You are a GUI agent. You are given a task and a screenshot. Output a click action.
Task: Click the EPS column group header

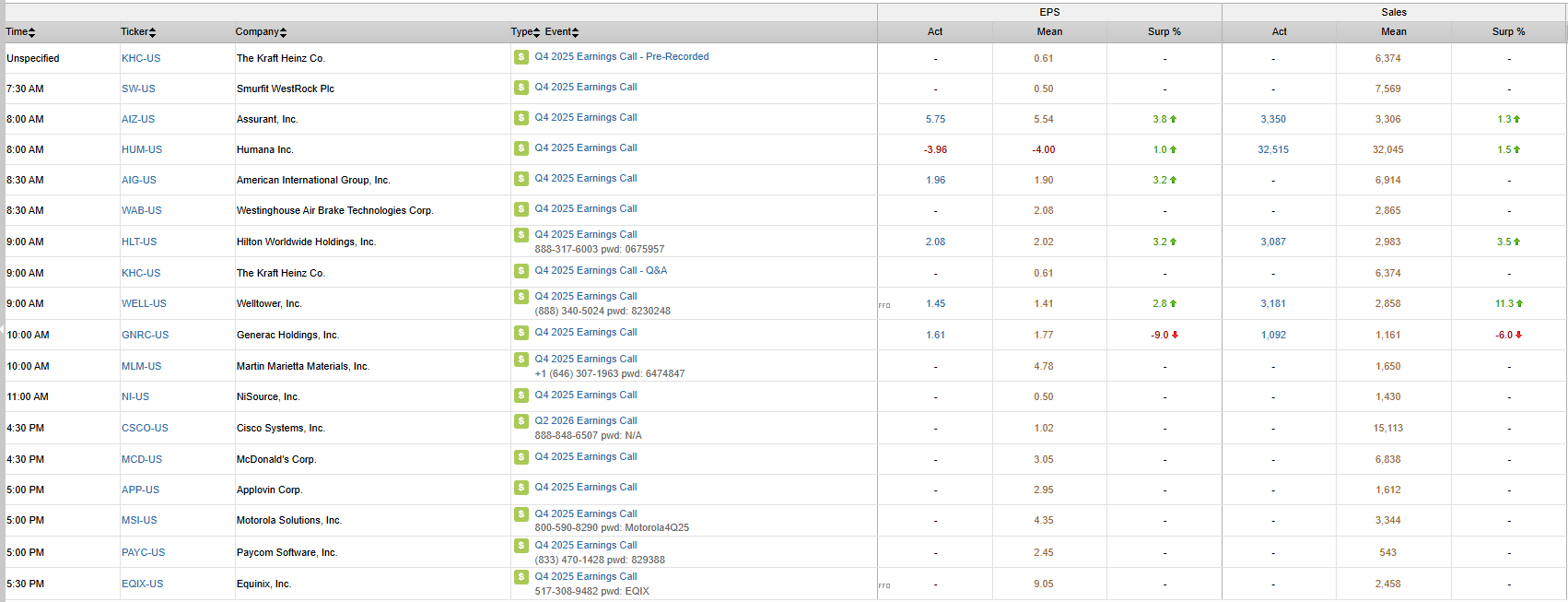pyautogui.click(x=1049, y=12)
